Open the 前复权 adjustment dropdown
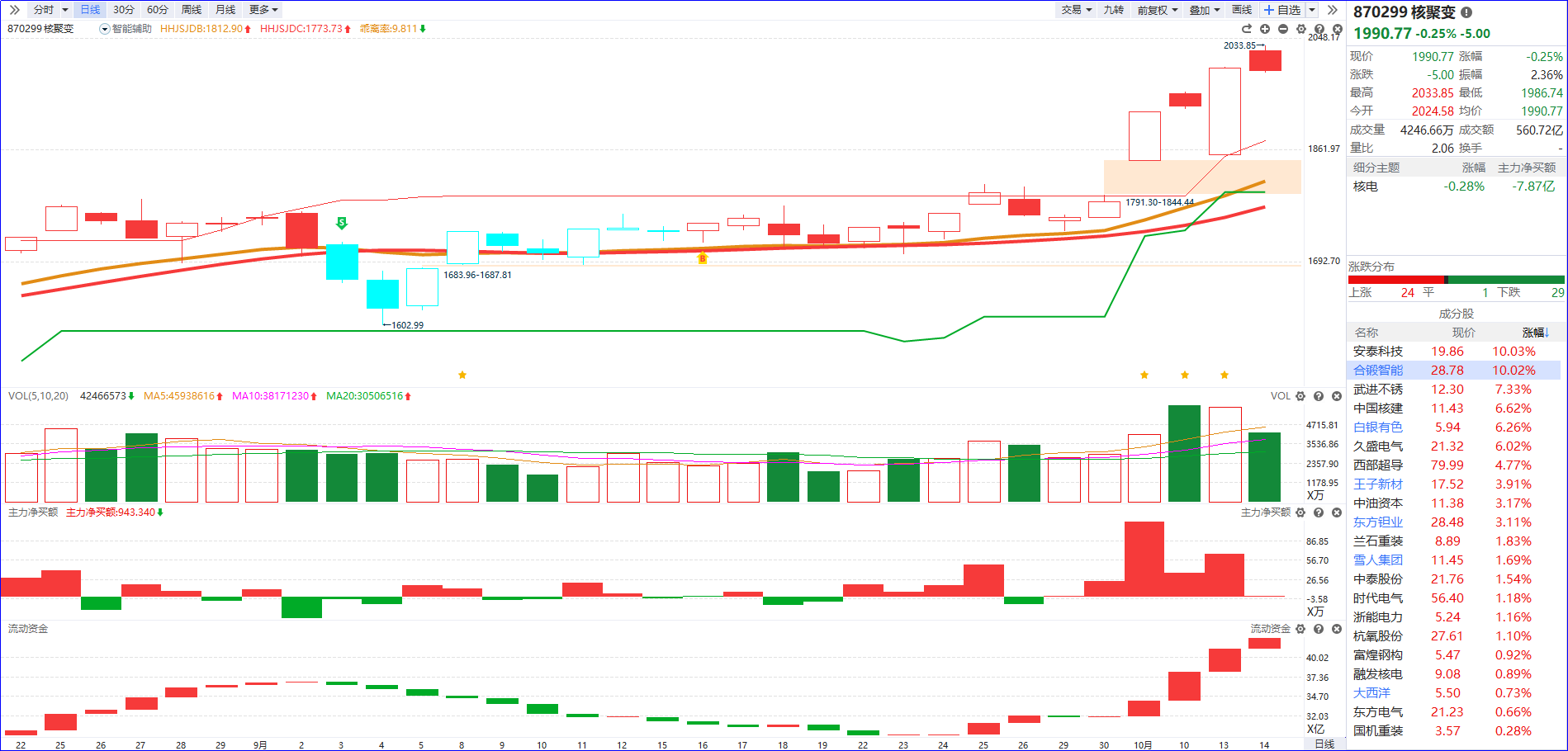Screen dimensions: 1568x751 tap(1158, 10)
